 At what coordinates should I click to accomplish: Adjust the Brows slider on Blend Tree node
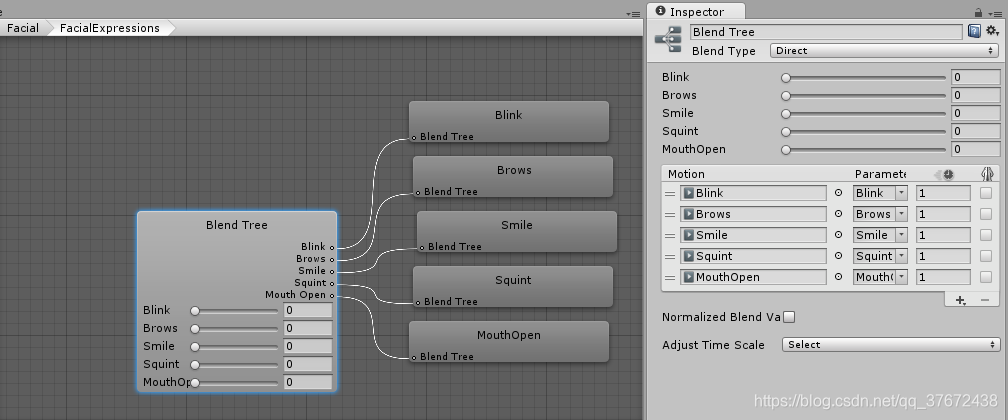[235, 329]
